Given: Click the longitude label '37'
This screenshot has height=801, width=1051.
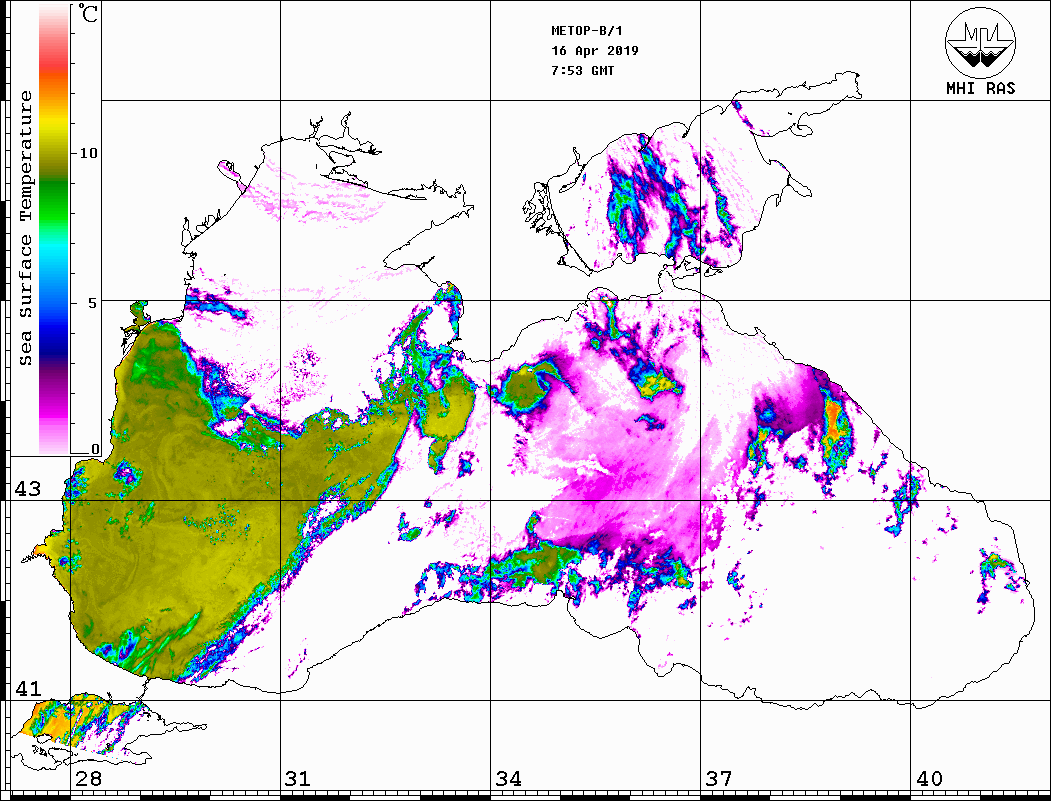Looking at the screenshot, I should coord(719,779).
